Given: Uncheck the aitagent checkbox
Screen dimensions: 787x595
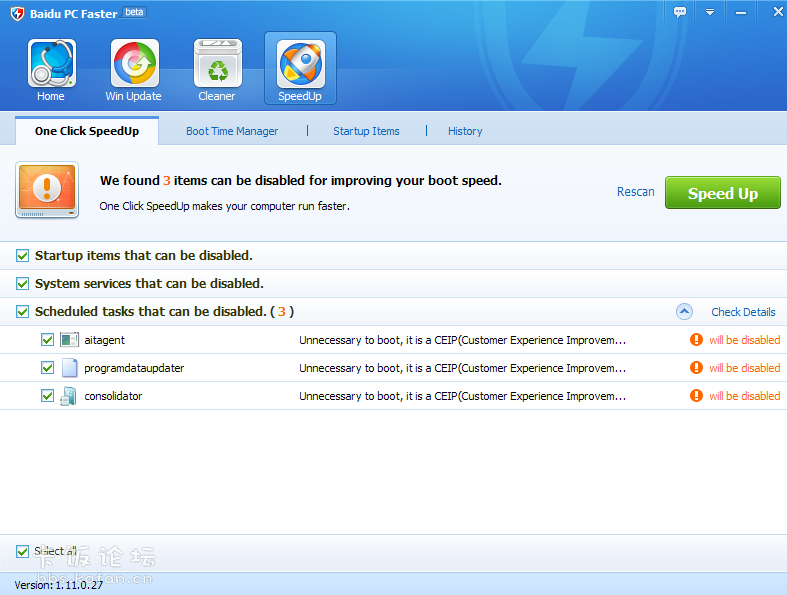Looking at the screenshot, I should pyautogui.click(x=48, y=340).
